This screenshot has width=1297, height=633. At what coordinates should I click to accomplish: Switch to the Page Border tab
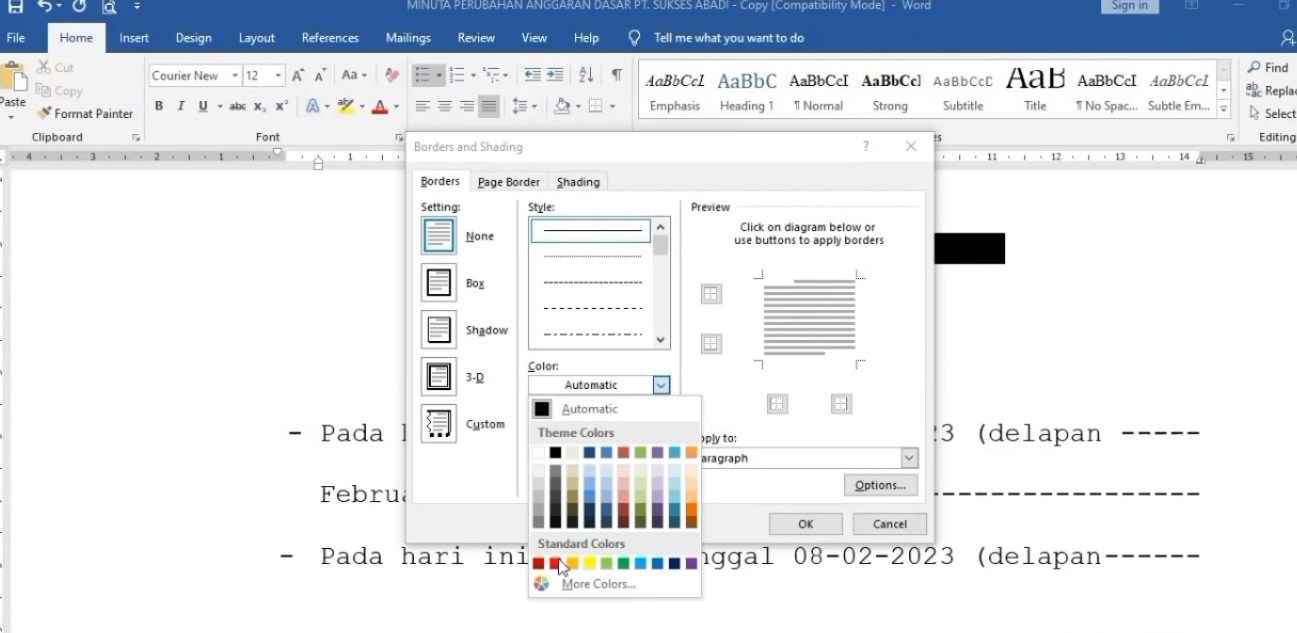508,182
